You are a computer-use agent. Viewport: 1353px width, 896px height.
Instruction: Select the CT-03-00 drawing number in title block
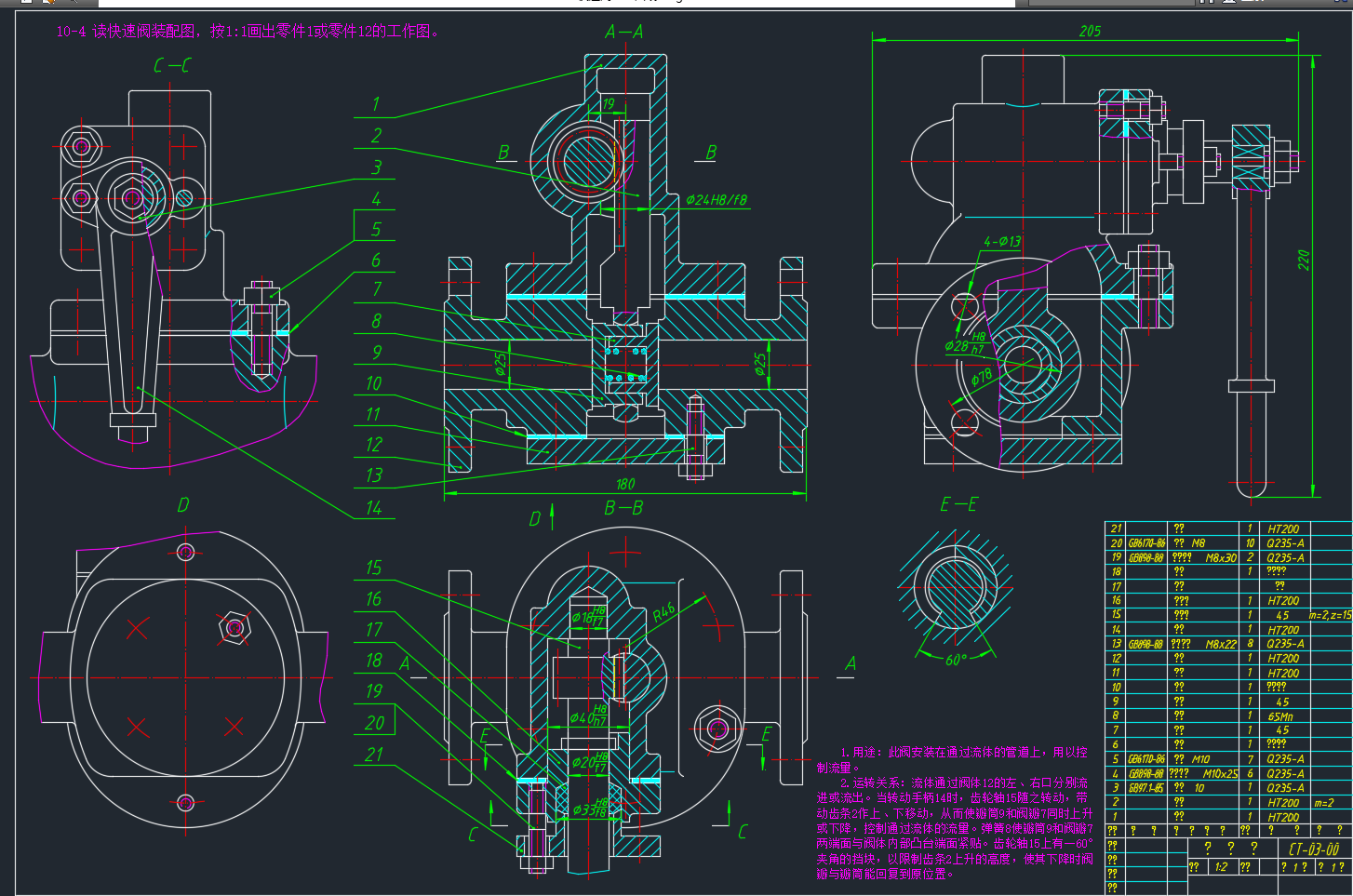point(1314,849)
